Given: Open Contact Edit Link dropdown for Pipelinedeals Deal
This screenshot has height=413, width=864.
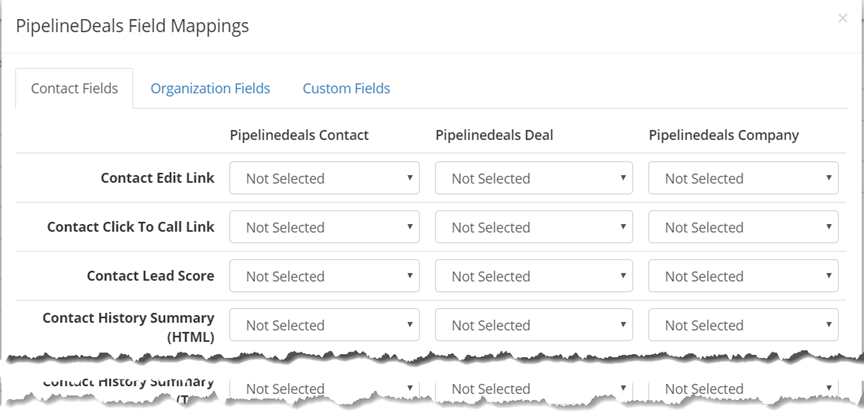Looking at the screenshot, I should pyautogui.click(x=533, y=178).
